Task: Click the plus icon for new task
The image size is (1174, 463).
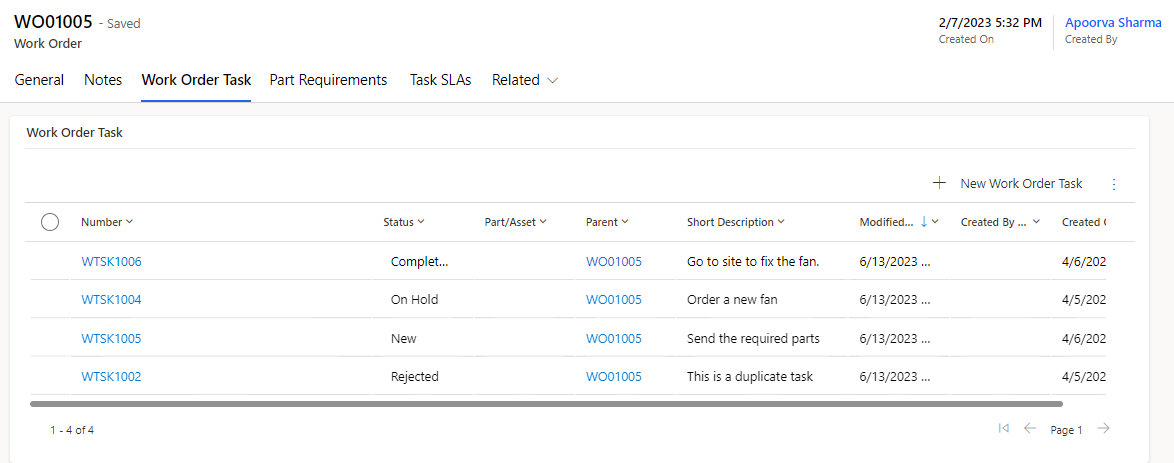Action: [x=939, y=183]
